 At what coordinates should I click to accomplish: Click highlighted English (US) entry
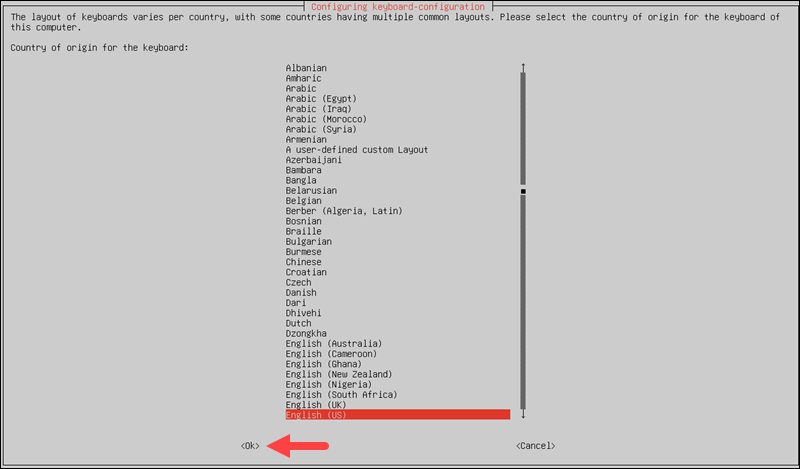397,415
